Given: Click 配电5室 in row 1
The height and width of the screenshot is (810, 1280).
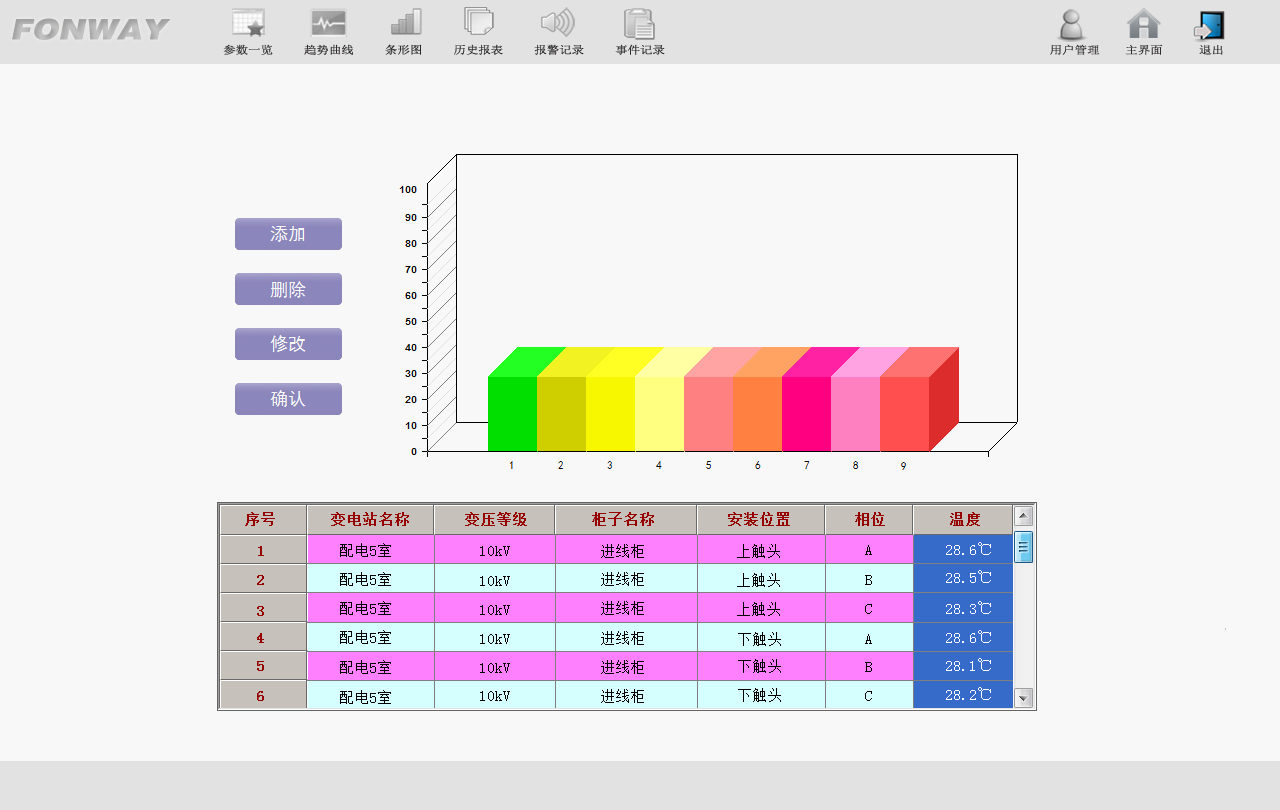Looking at the screenshot, I should (x=365, y=550).
